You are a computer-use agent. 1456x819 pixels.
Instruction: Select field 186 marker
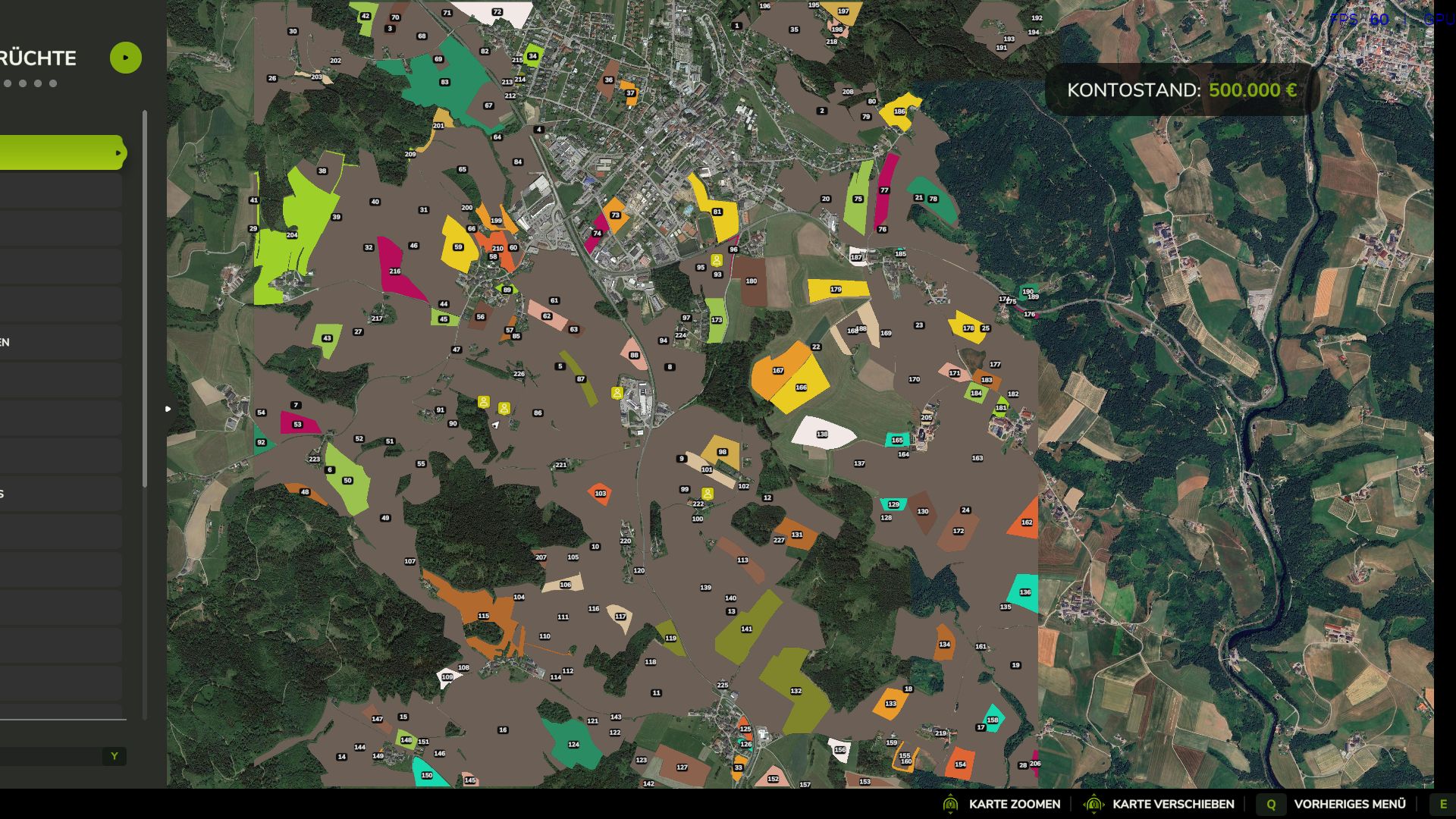(899, 111)
